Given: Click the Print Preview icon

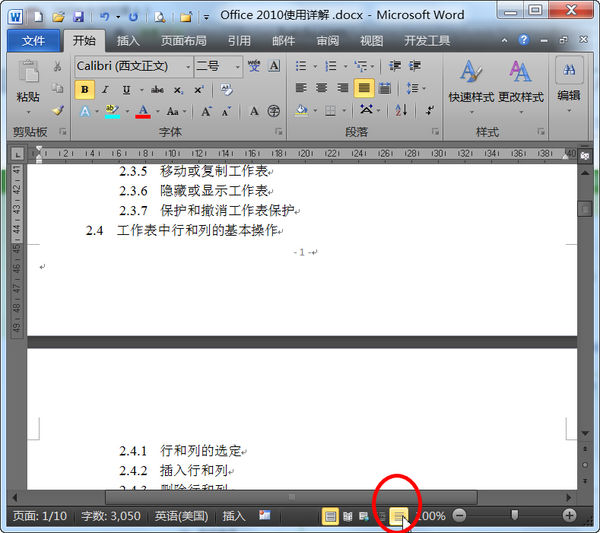Looking at the screenshot, I should (160, 16).
